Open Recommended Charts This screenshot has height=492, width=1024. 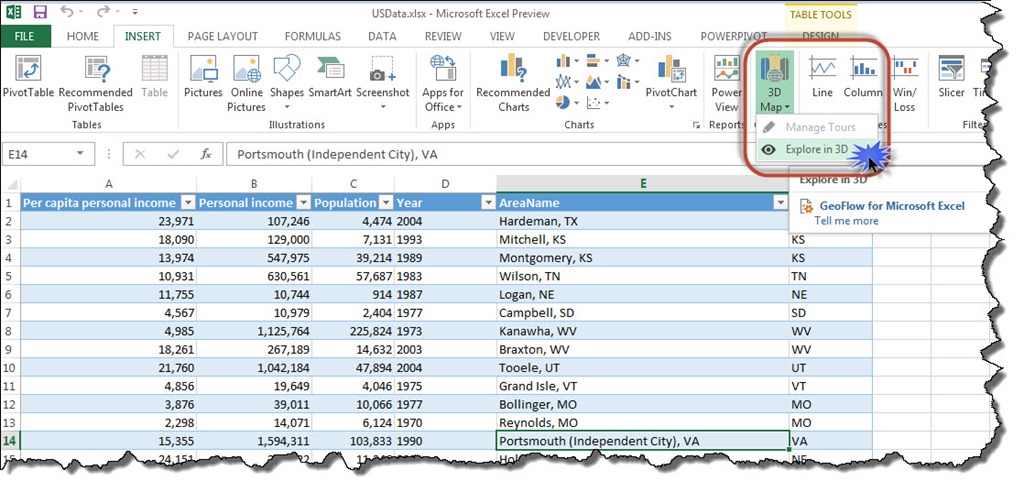coord(513,84)
